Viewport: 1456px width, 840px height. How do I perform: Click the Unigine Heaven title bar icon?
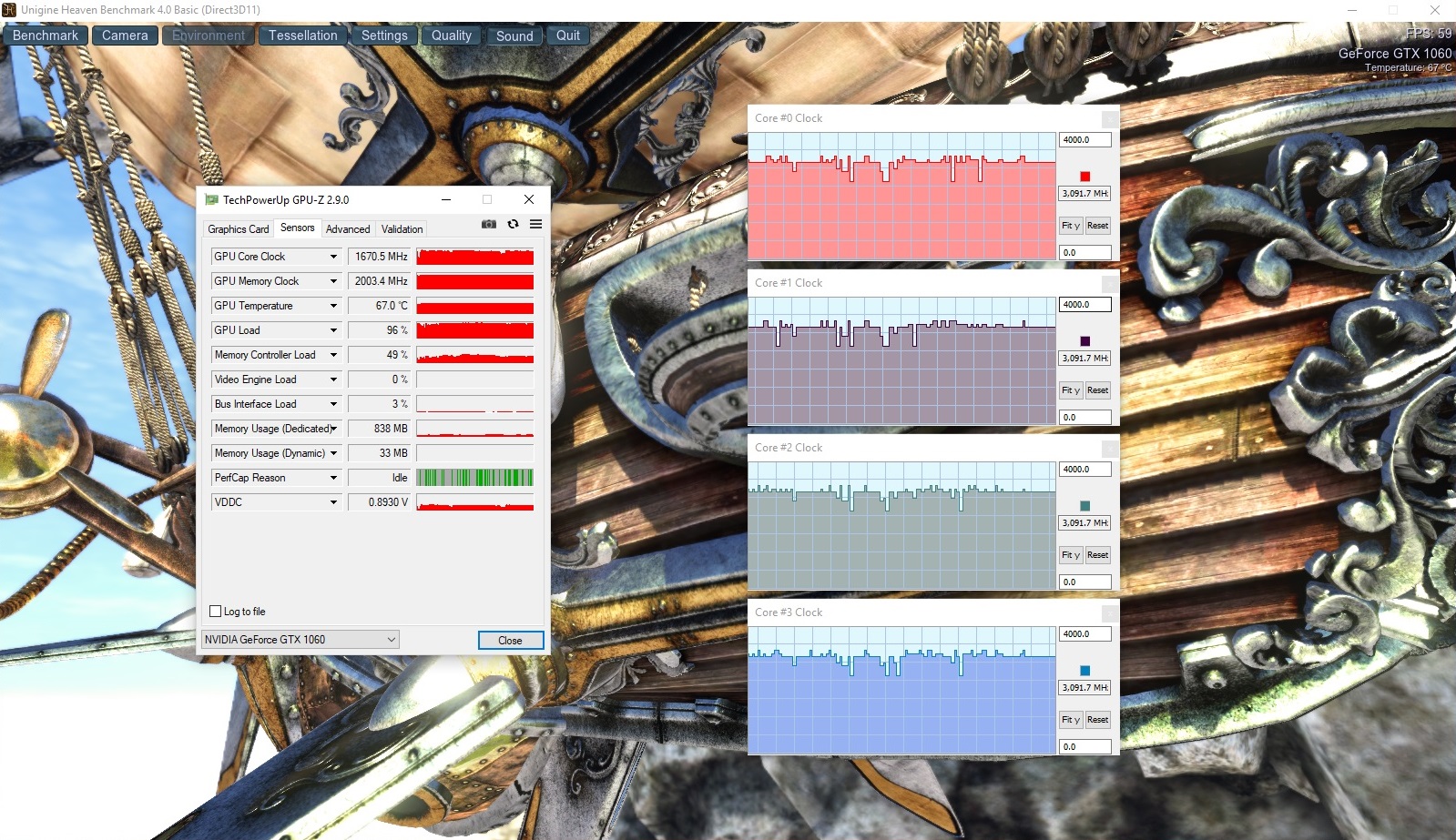pos(9,10)
